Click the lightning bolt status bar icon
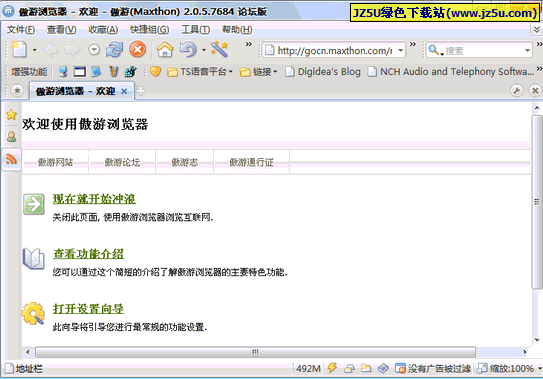Image resolution: width=543 pixels, height=379 pixels. pos(332,368)
